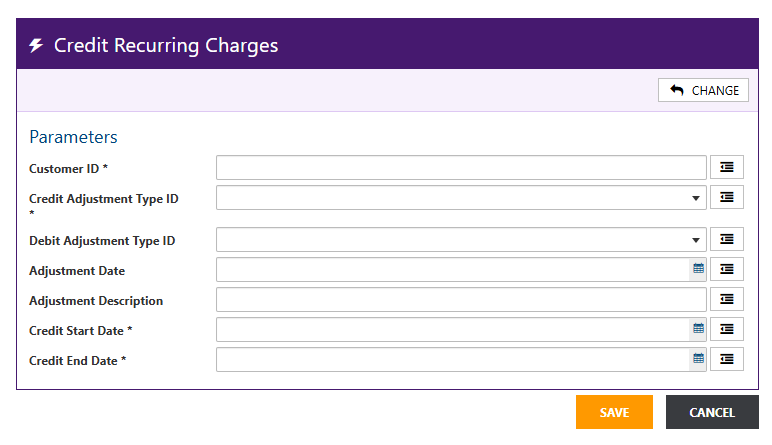Focus the Customer ID text field
The height and width of the screenshot is (445, 772).
461,168
